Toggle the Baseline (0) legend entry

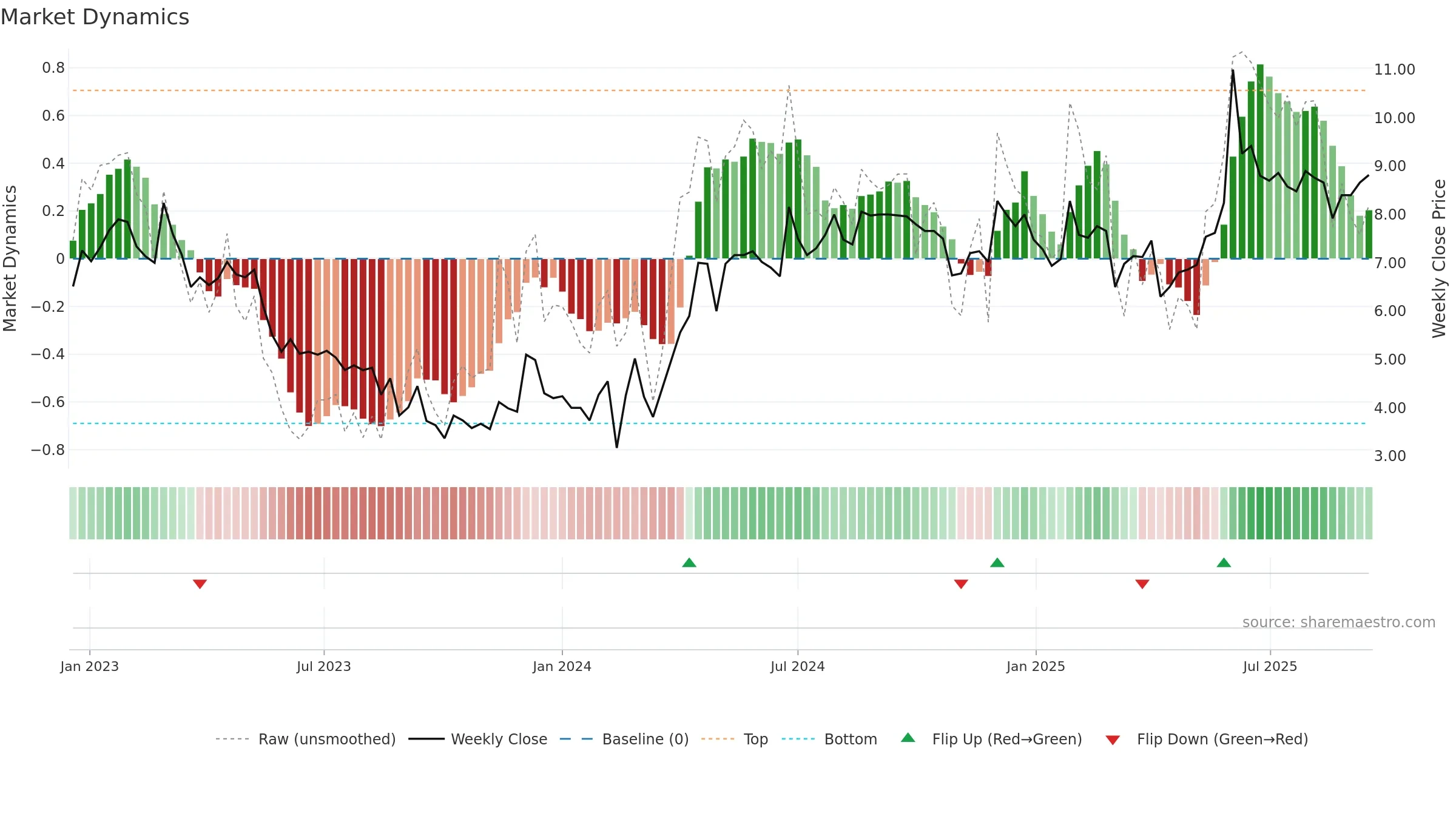point(624,739)
